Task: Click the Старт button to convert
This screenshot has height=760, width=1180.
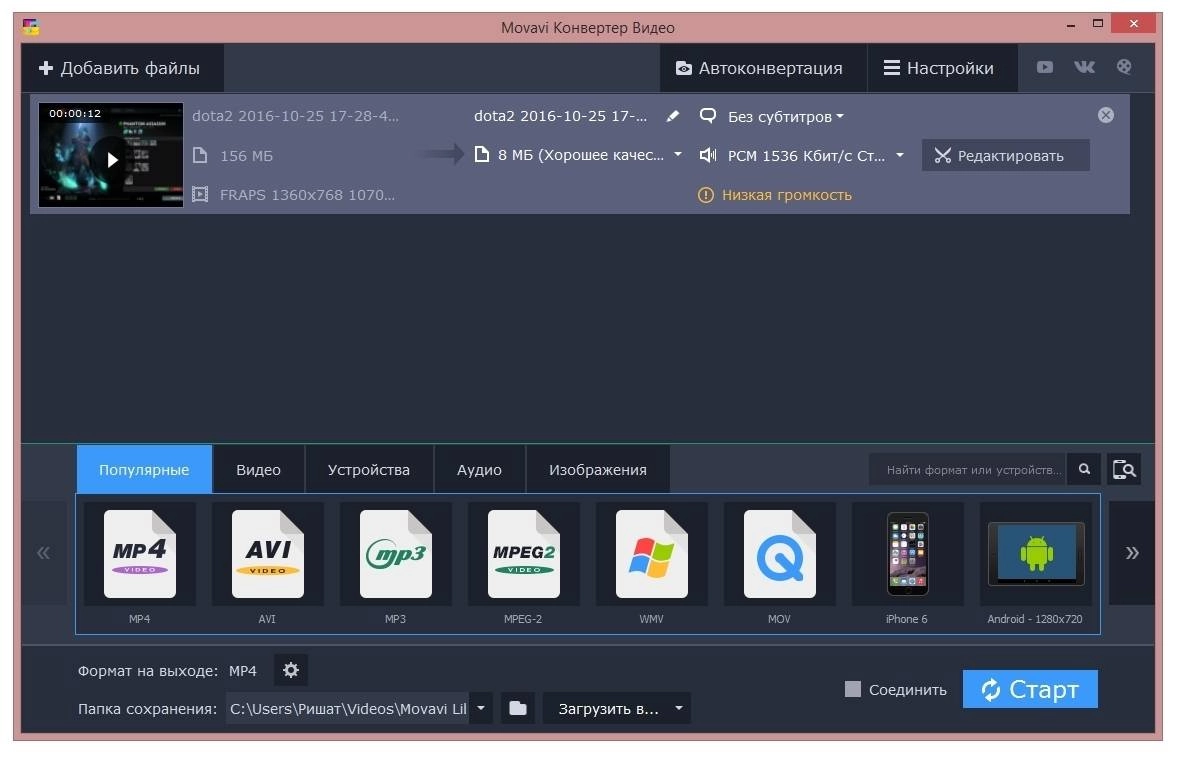Action: (x=1030, y=689)
